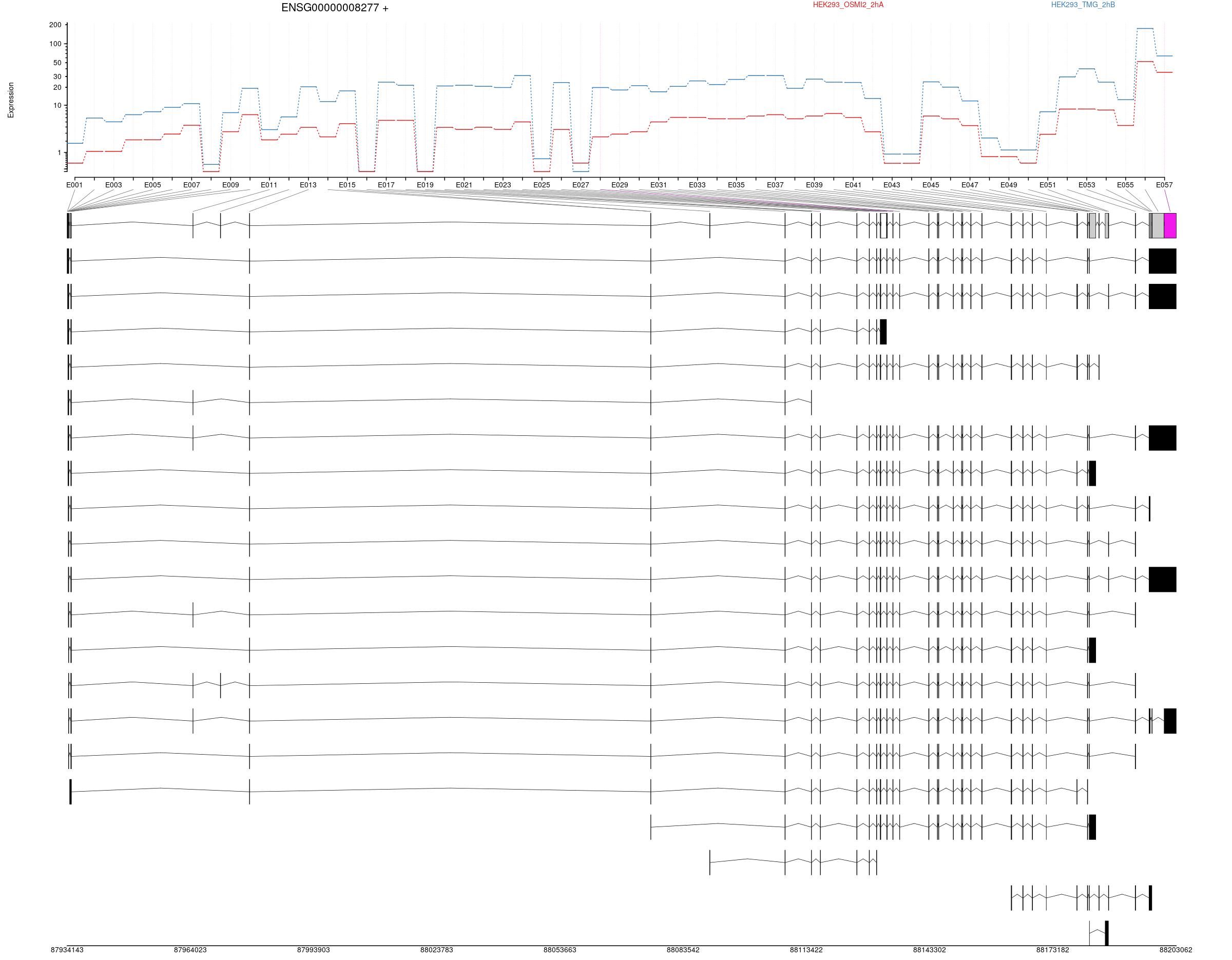Click the y-axis value 20

[57, 87]
